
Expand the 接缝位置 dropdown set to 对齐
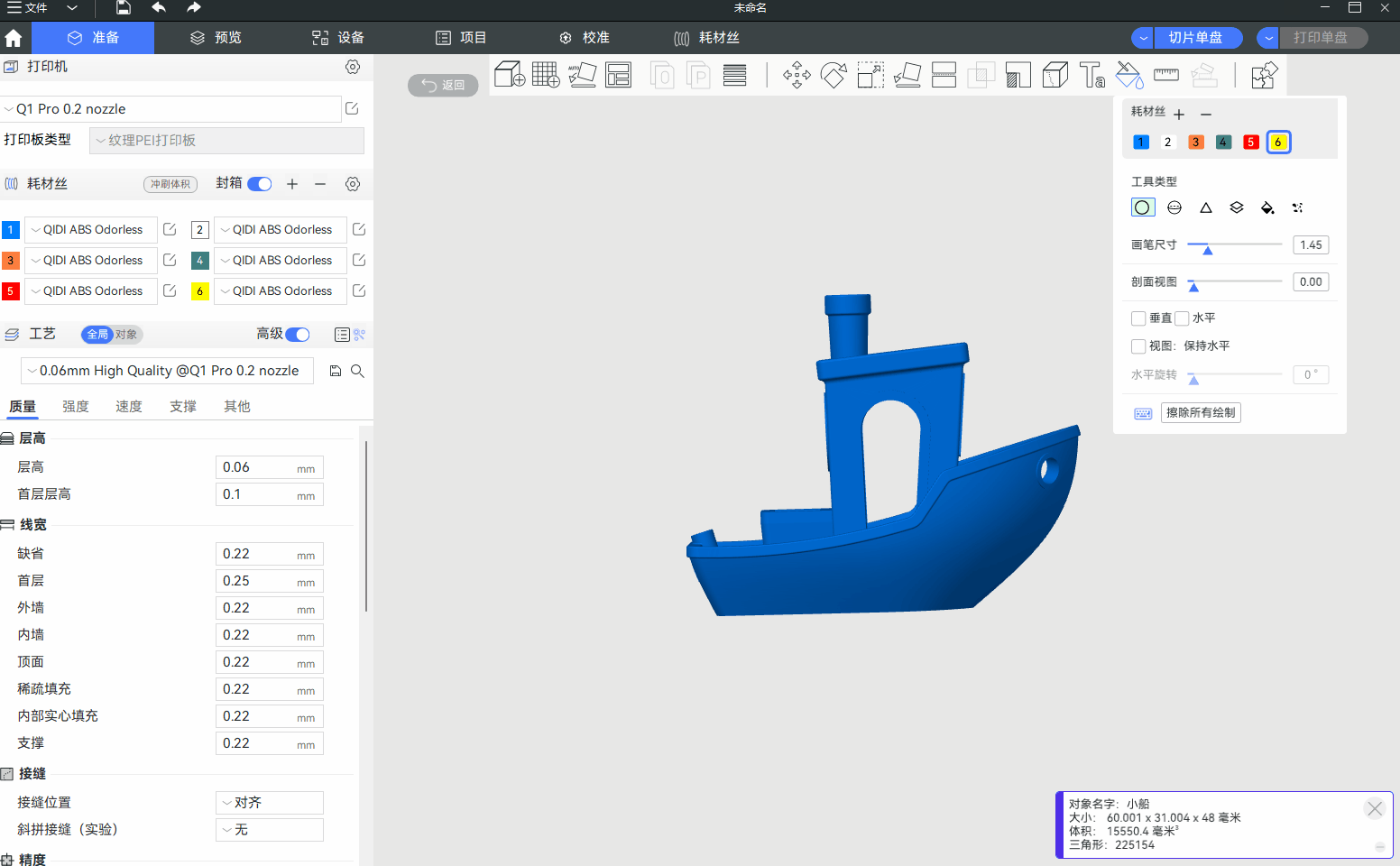(270, 803)
